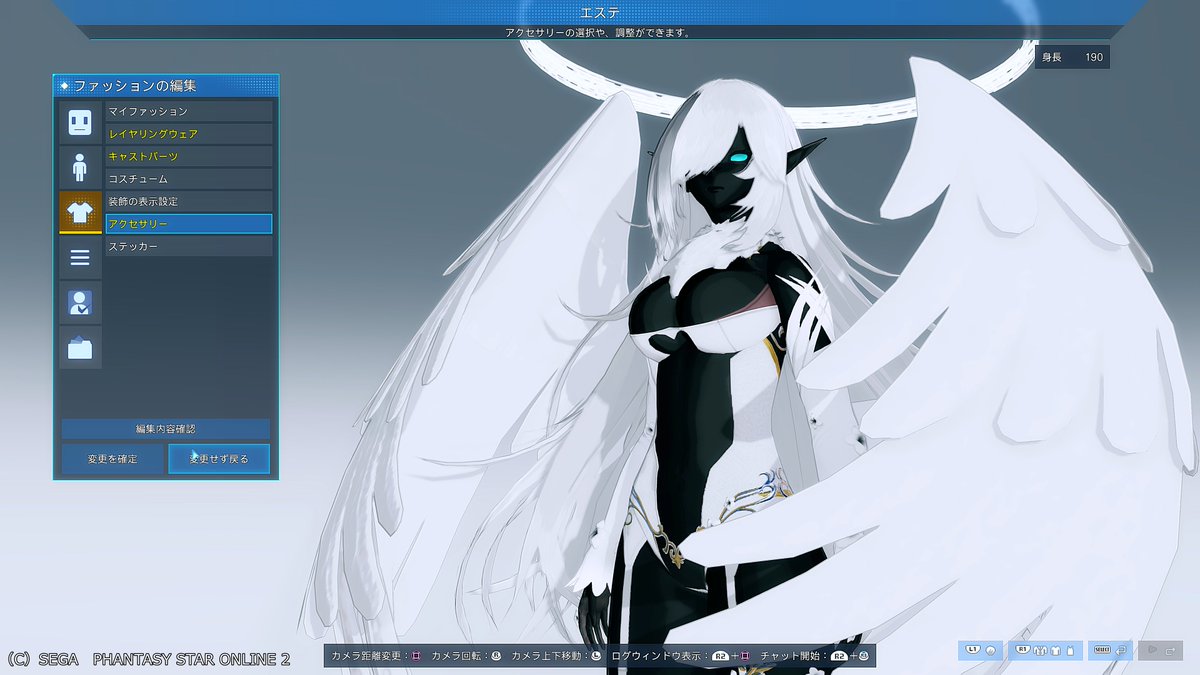
Task: Click the ログウィンドウ表示 control hint
Action: (680, 657)
